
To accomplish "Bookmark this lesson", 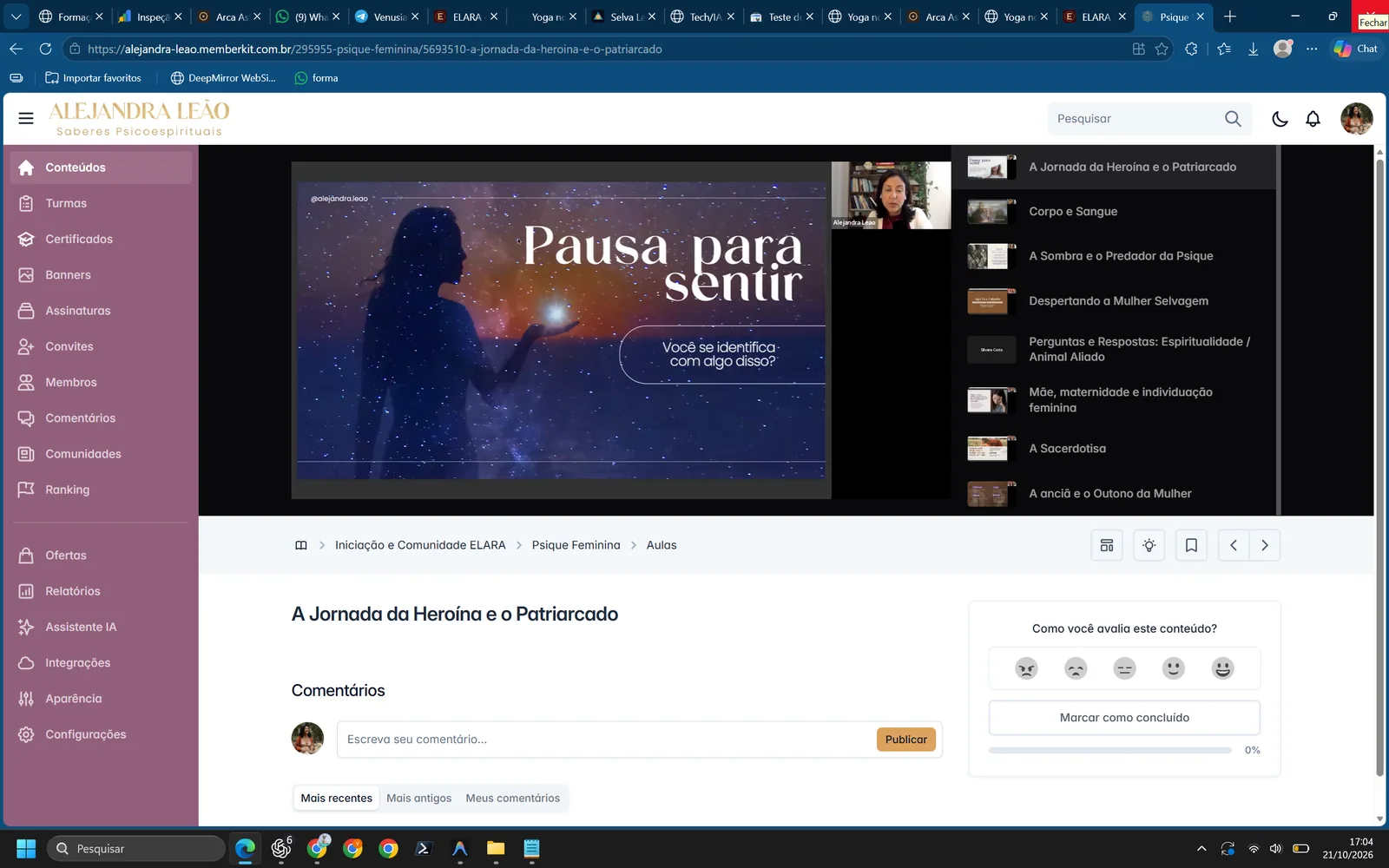I will tap(1191, 545).
